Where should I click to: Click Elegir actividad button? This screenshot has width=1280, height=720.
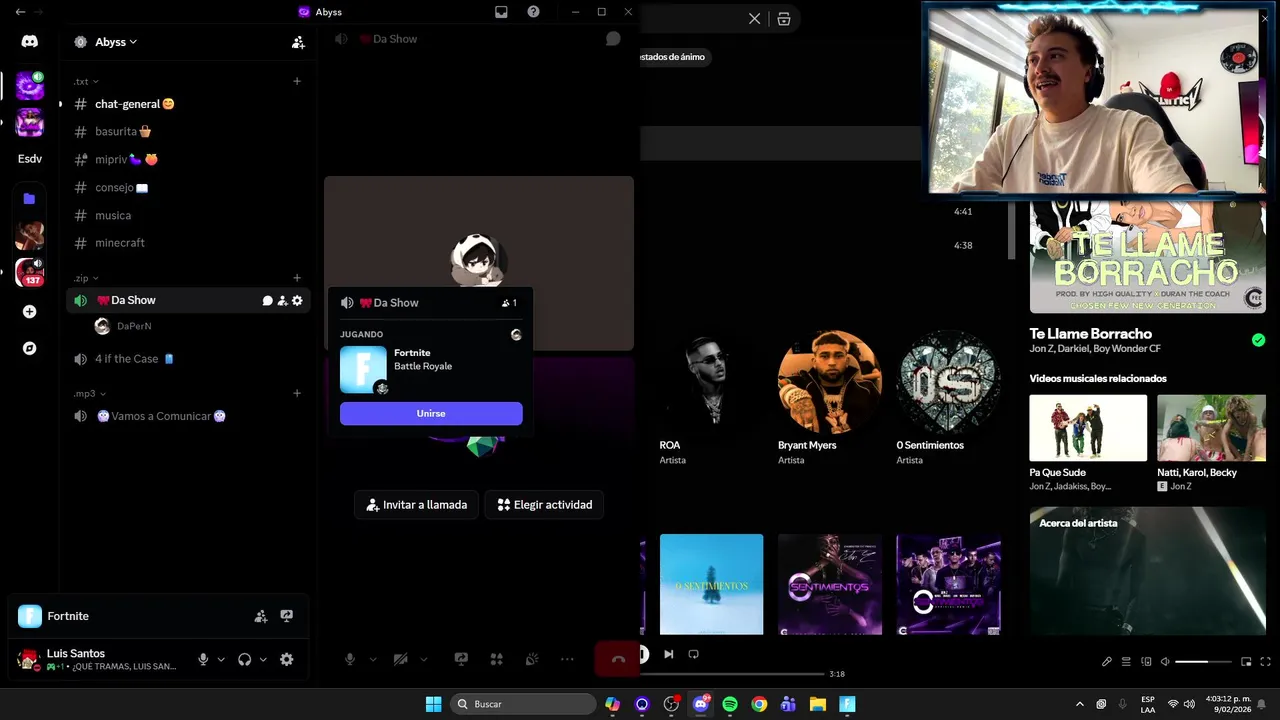(545, 505)
